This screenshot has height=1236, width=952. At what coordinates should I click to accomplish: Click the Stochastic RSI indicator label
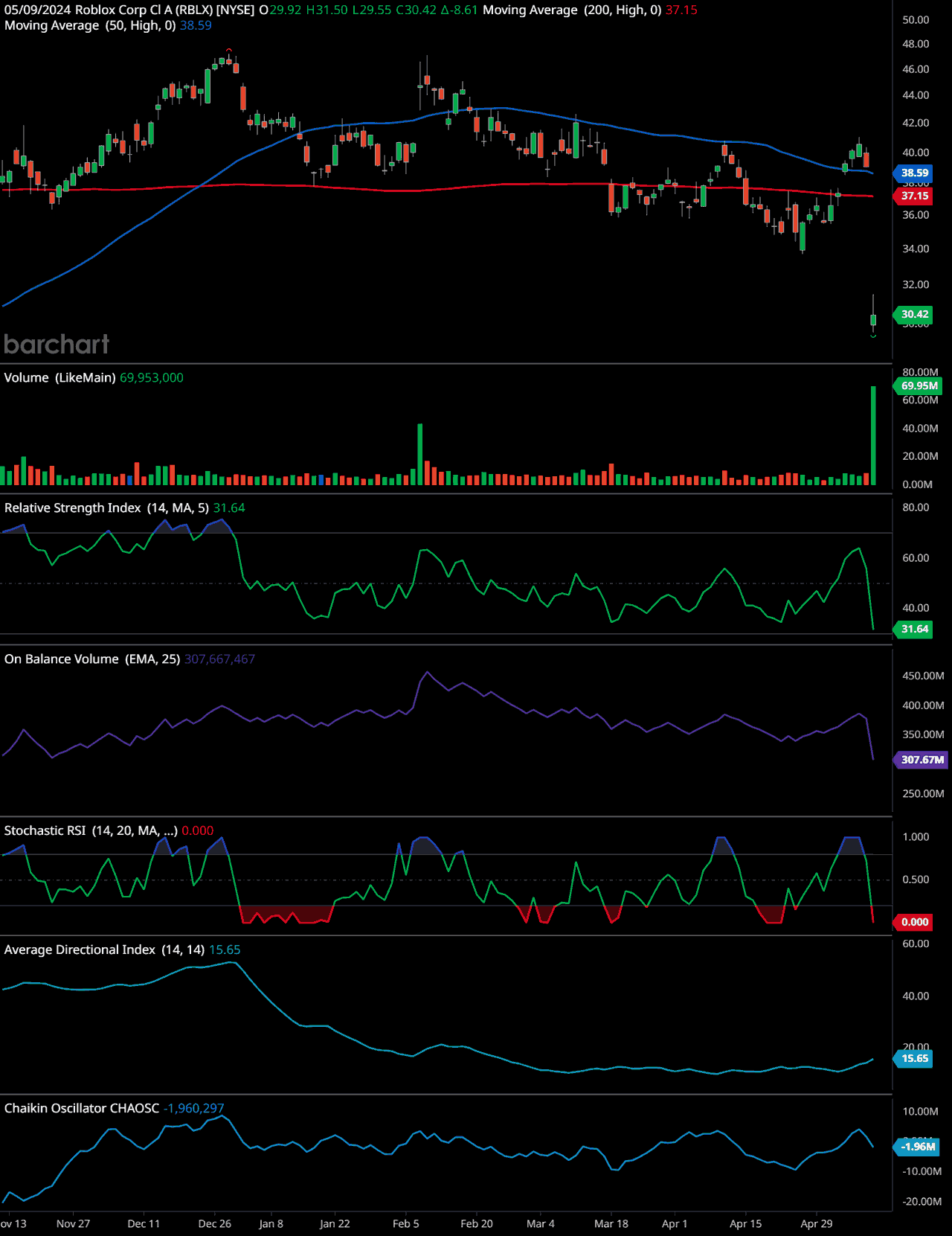[91, 830]
